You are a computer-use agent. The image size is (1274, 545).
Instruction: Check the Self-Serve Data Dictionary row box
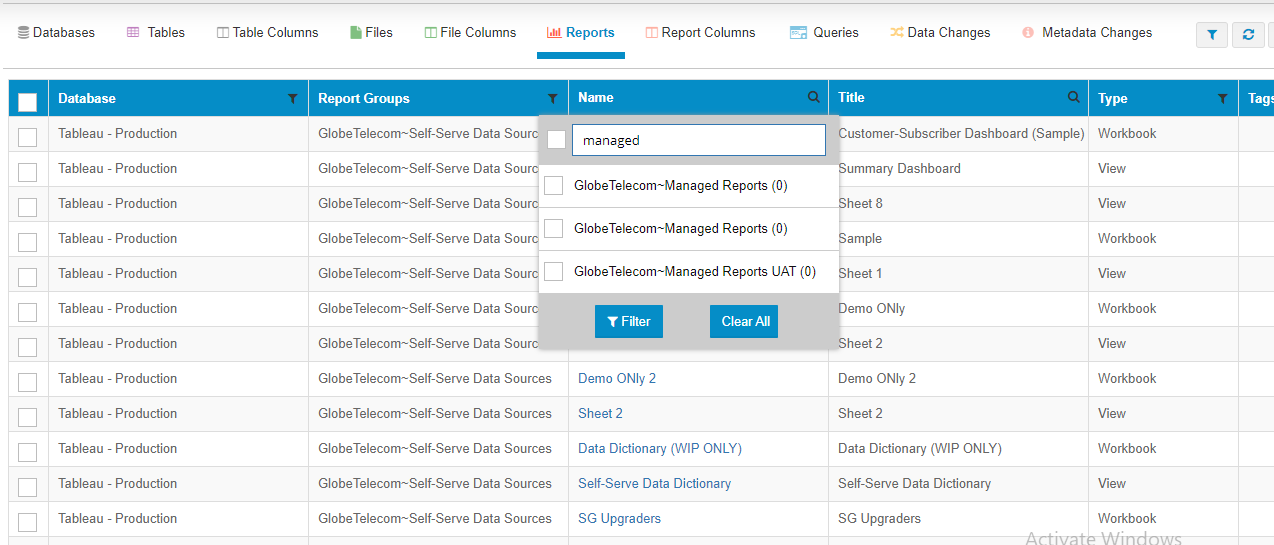[x=28, y=487]
